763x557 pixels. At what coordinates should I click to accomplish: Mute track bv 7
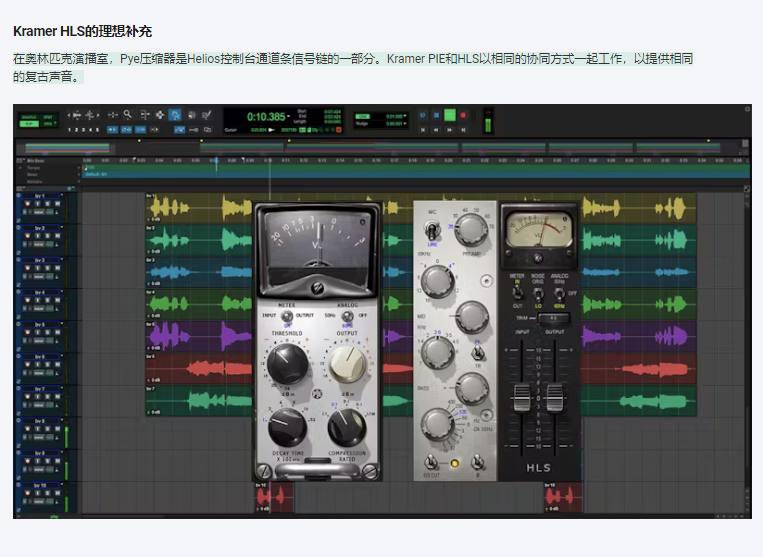pos(57,396)
